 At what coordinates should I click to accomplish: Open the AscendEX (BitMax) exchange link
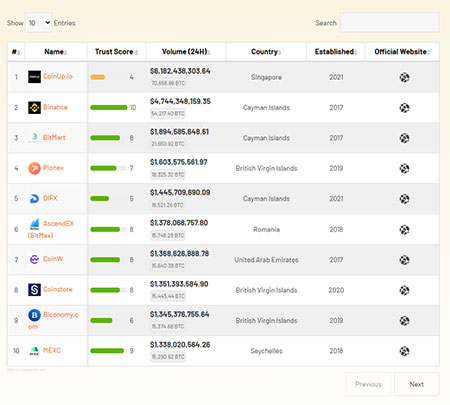click(x=51, y=229)
